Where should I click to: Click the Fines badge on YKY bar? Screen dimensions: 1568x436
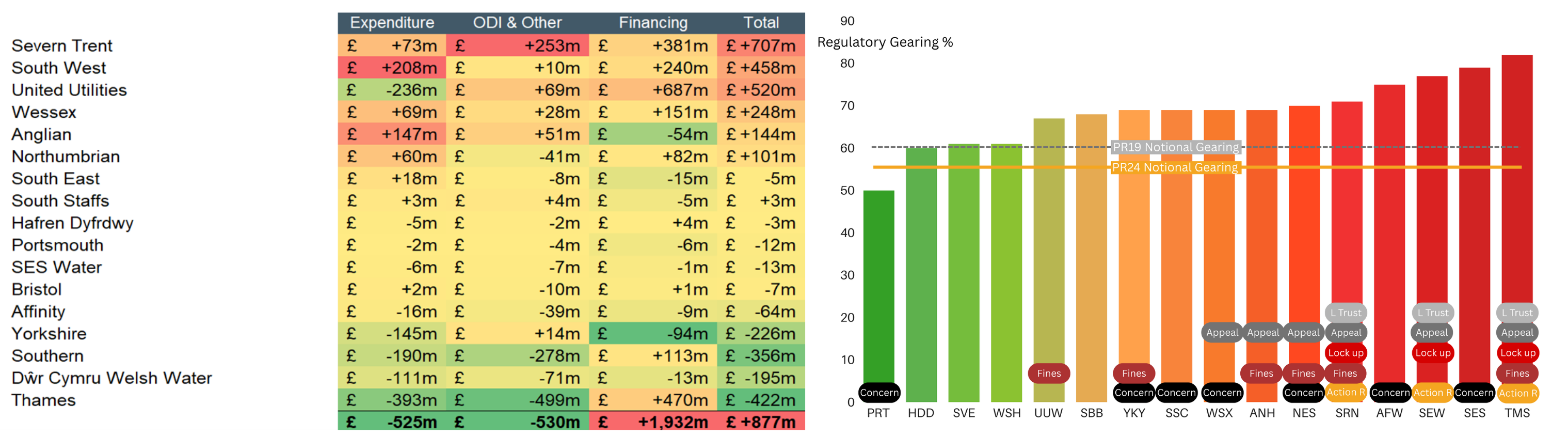click(x=1134, y=373)
